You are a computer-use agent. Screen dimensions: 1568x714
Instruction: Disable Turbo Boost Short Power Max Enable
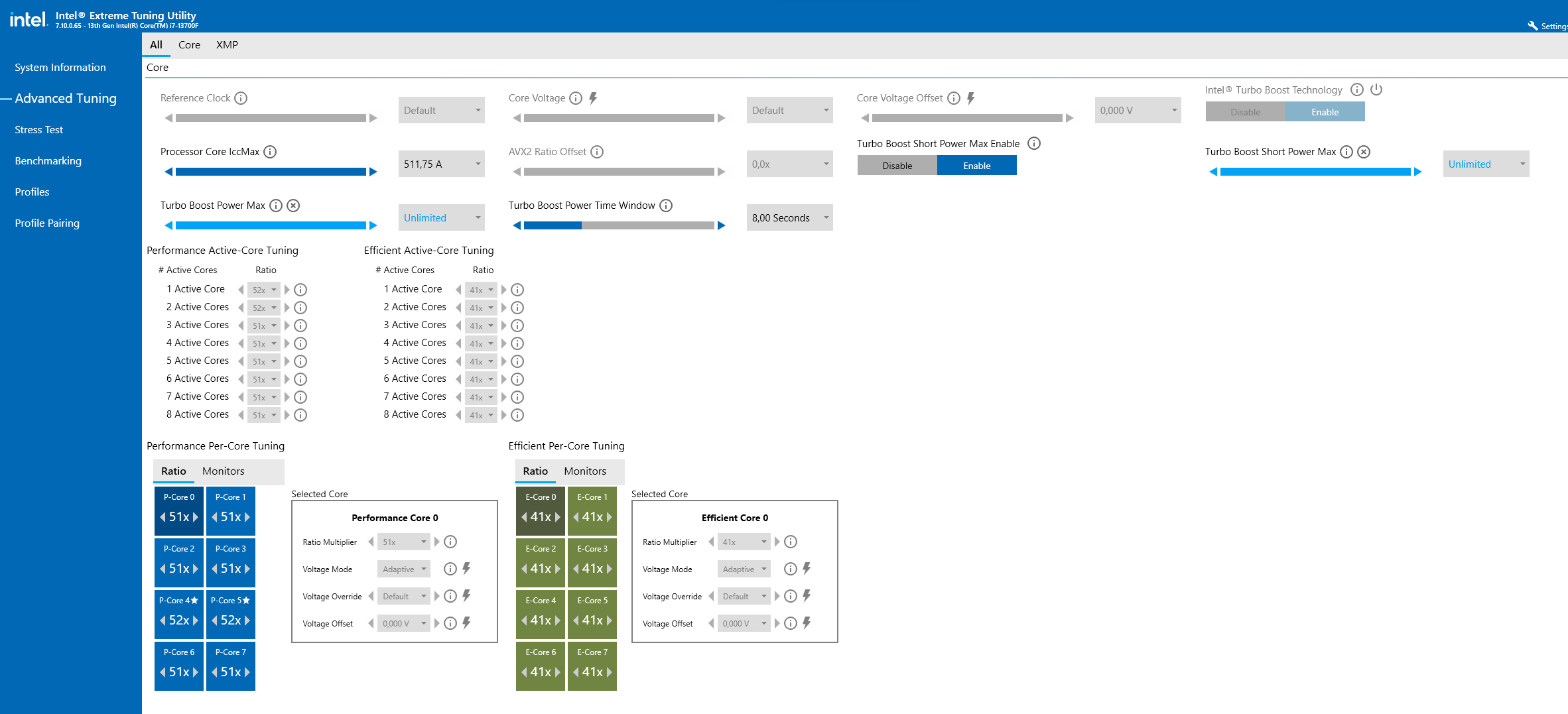coord(897,166)
